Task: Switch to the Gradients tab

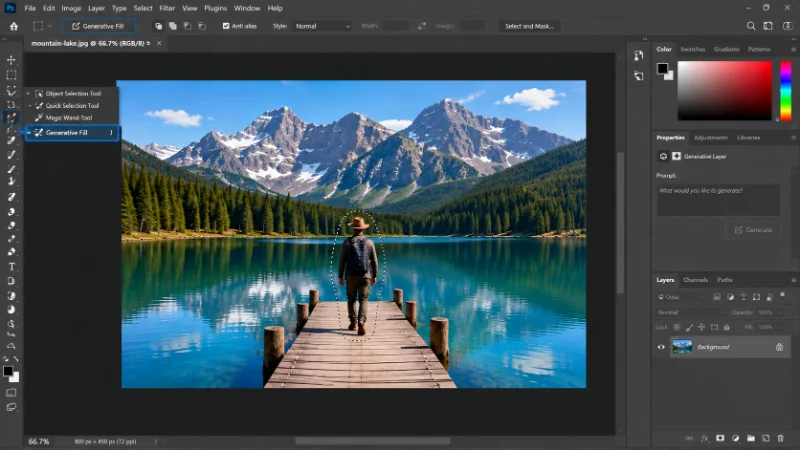Action: (727, 49)
